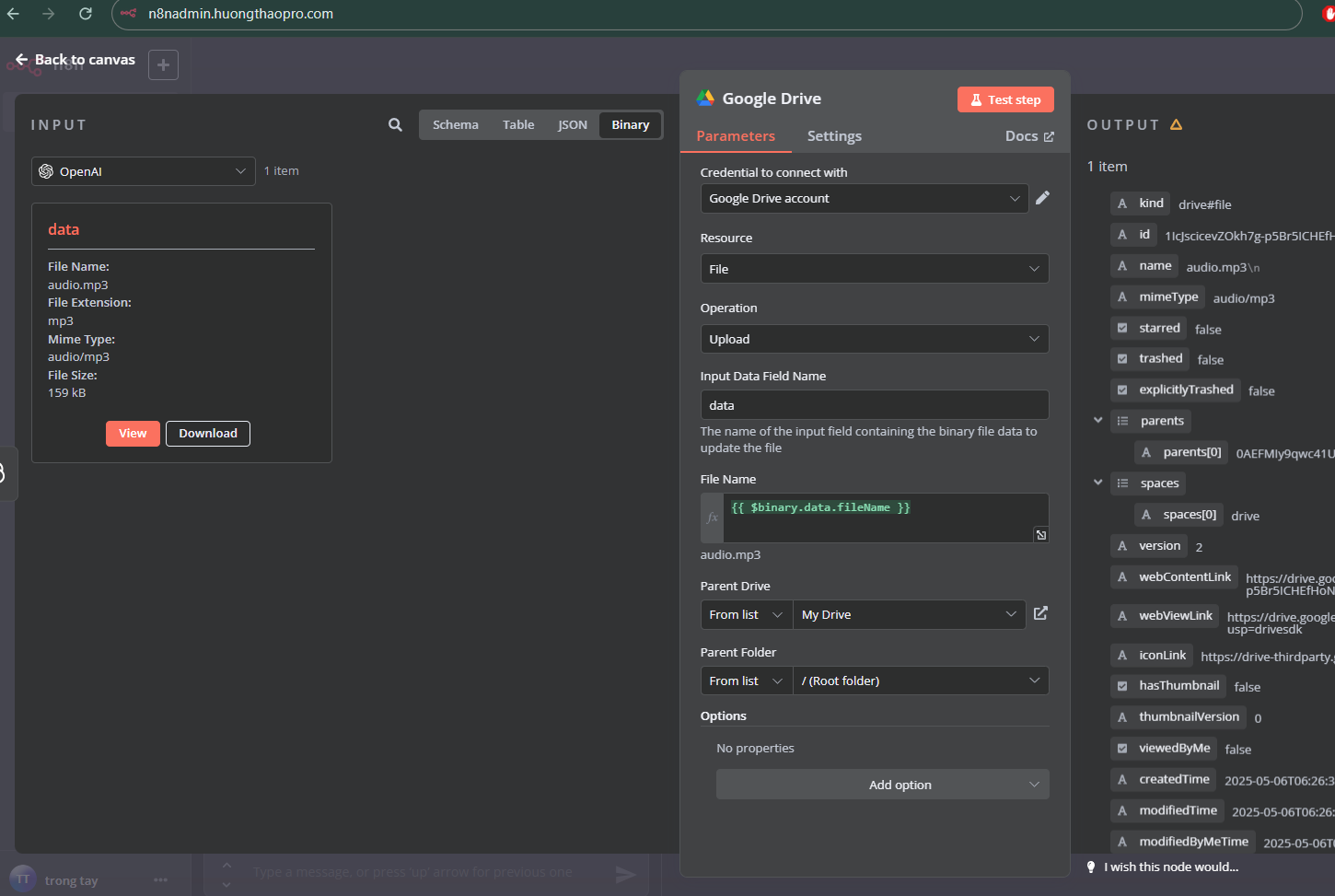
Task: Collapse the parents array in output
Action: click(x=1097, y=420)
